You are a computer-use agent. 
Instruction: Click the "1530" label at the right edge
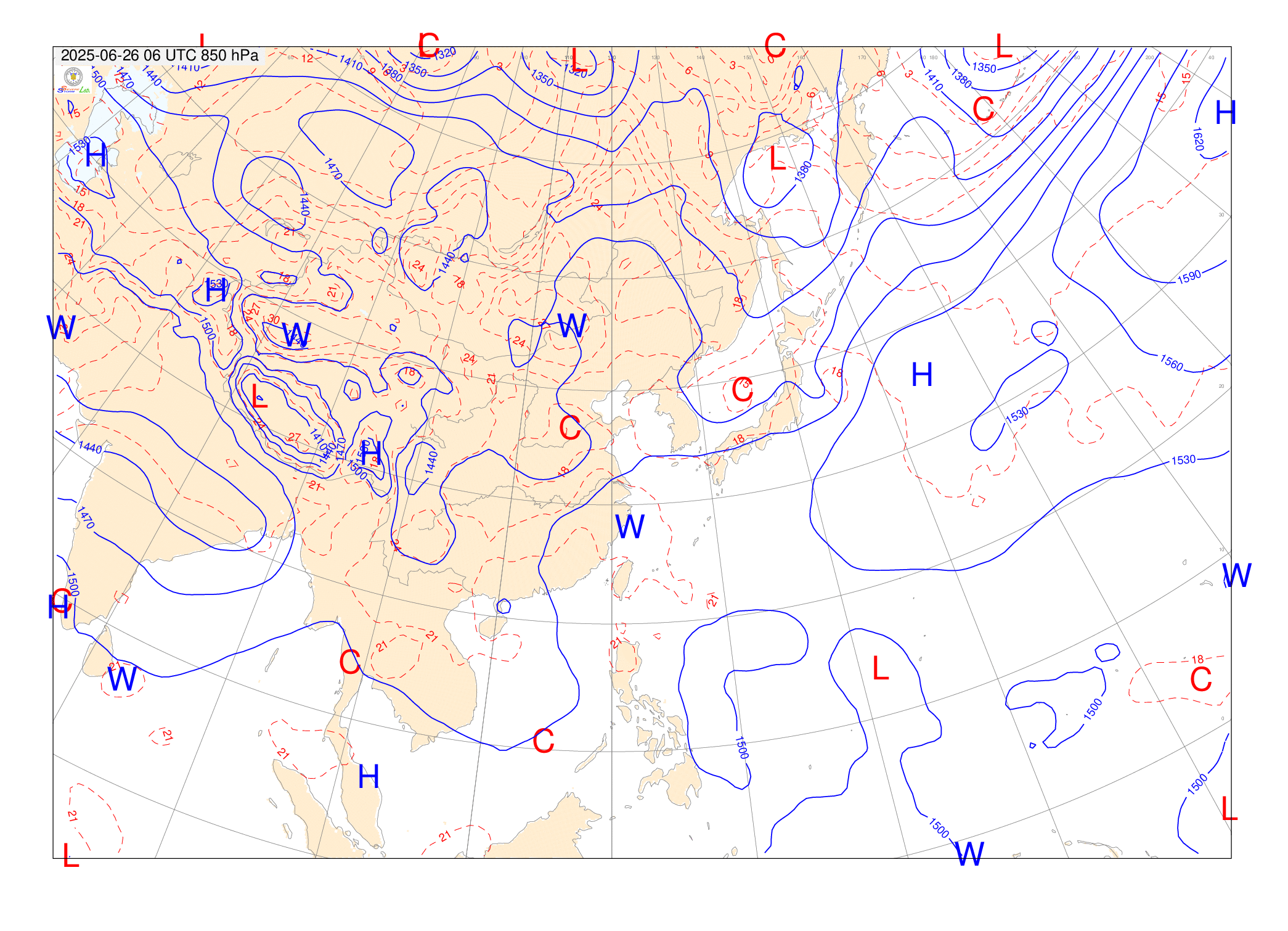(1183, 460)
